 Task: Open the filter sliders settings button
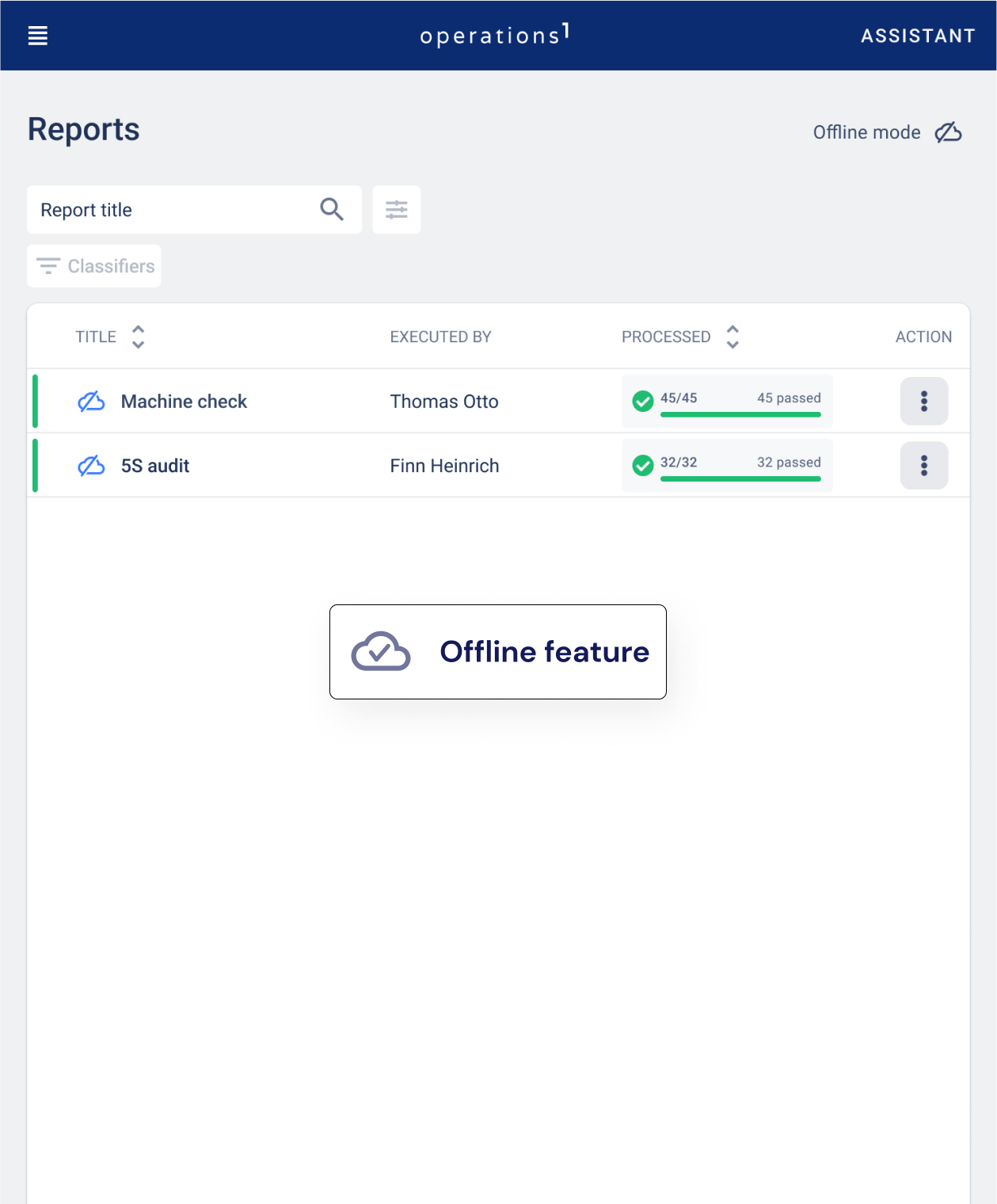397,210
